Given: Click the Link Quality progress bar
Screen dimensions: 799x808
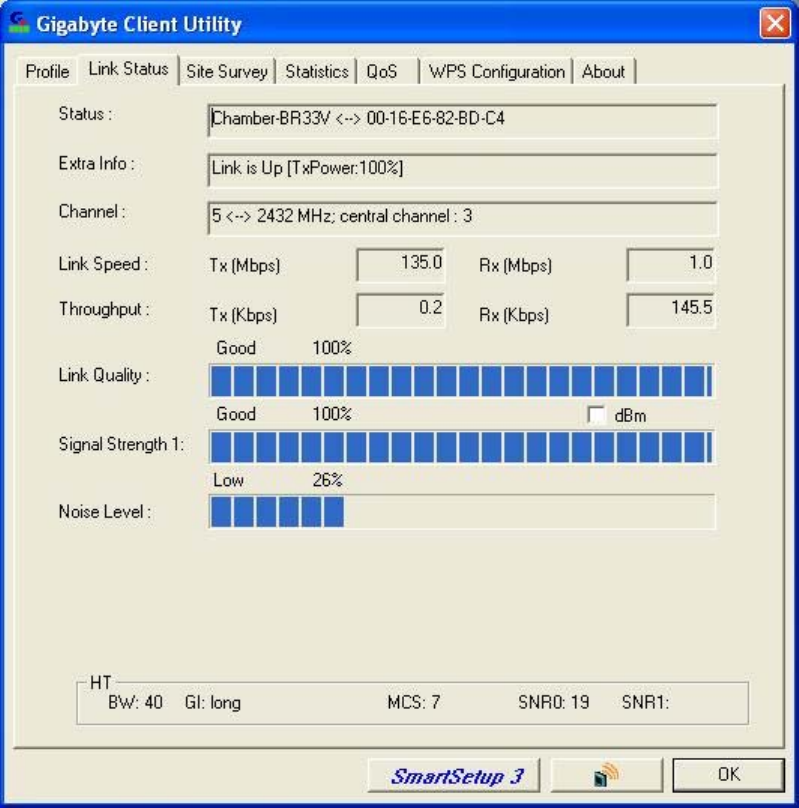Looking at the screenshot, I should point(462,381).
